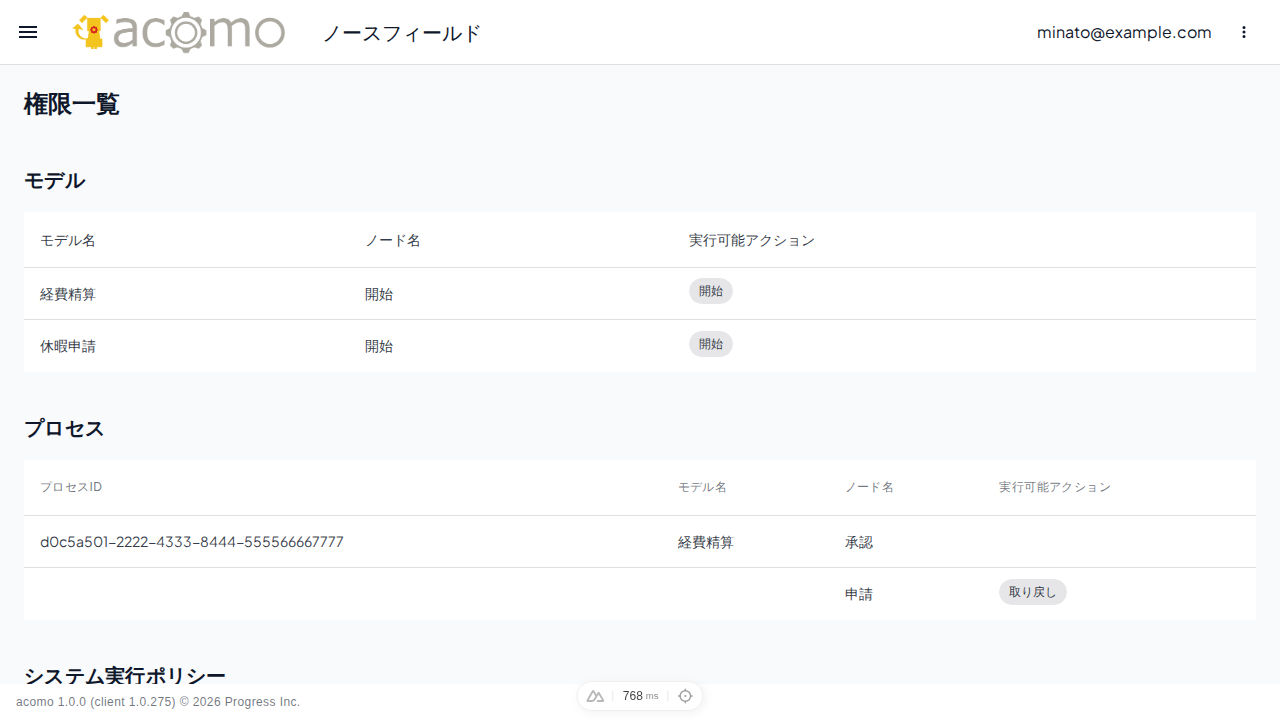Click the 開始 node name in 休暇申請 row
The image size is (1280, 720).
click(379, 346)
